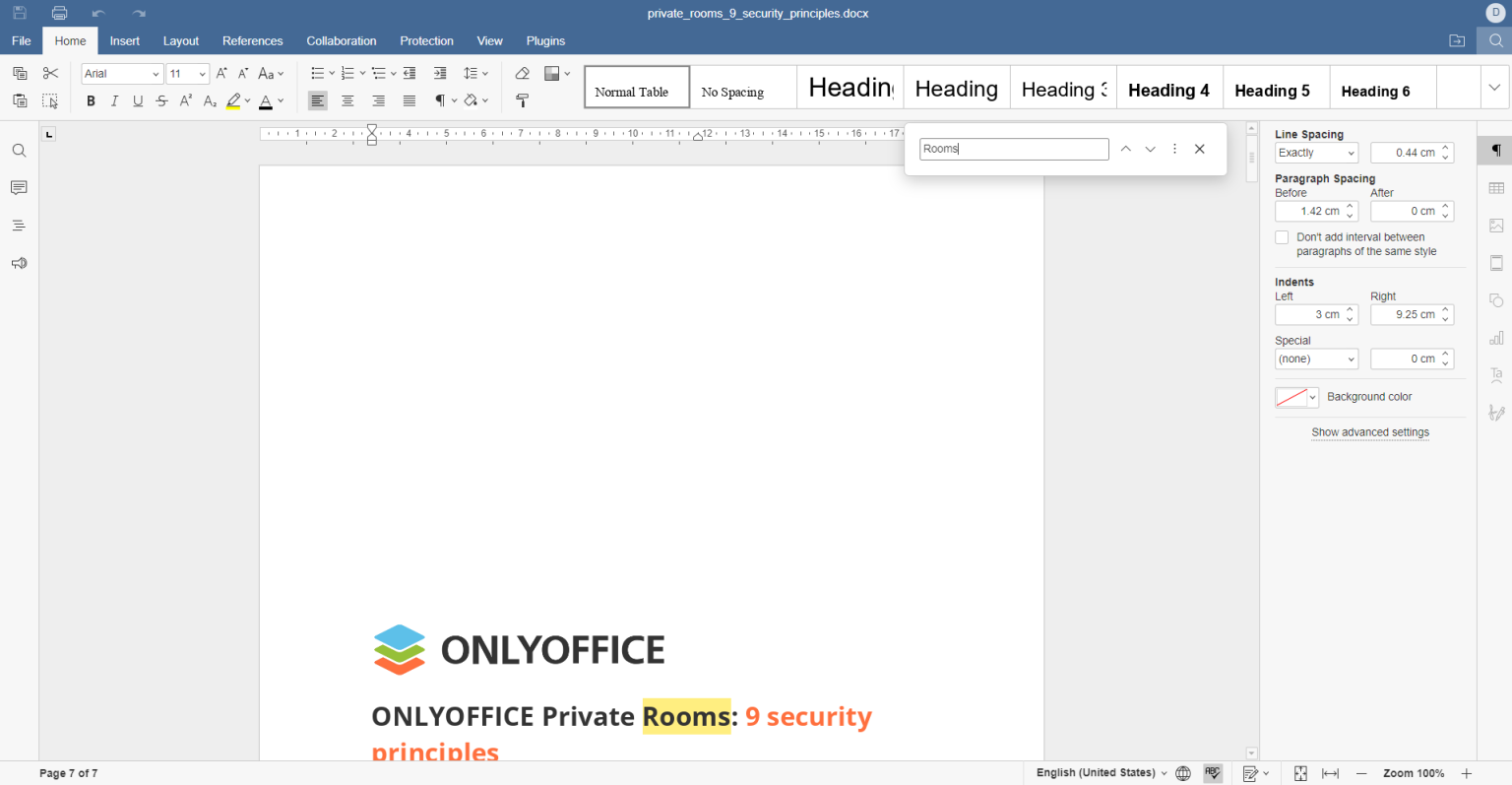1512x785 pixels.
Task: Enable 'Don't add interval between paragraphs' checkbox
Action: [1282, 236]
